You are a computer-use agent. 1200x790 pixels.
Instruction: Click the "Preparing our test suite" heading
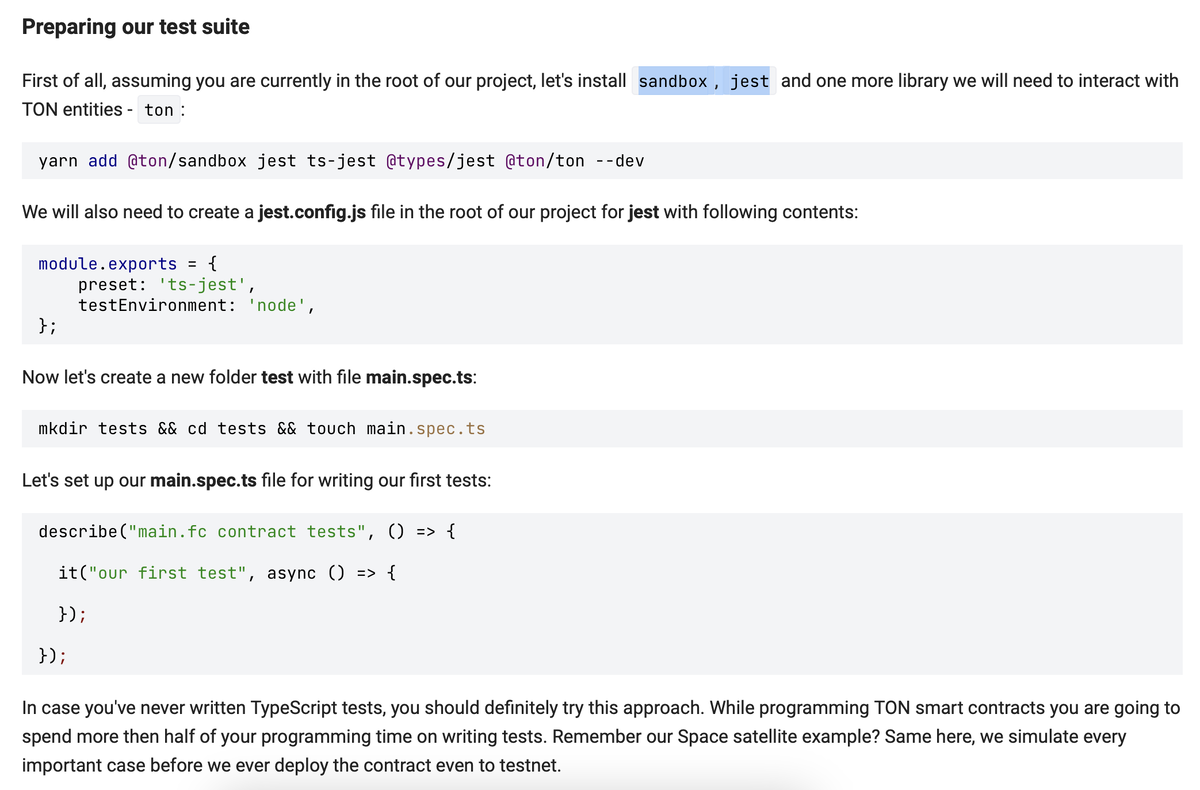pyautogui.click(x=135, y=27)
